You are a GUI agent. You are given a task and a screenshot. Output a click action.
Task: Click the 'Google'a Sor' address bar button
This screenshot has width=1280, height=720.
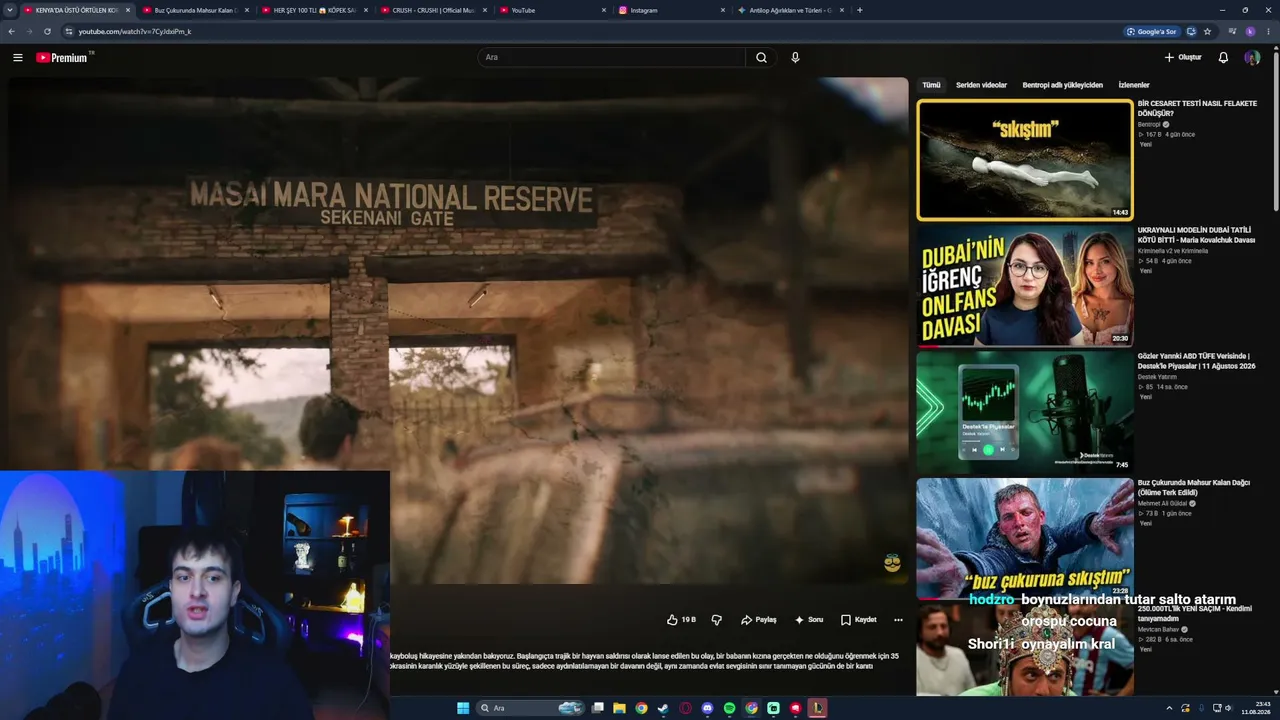[x=1151, y=32]
